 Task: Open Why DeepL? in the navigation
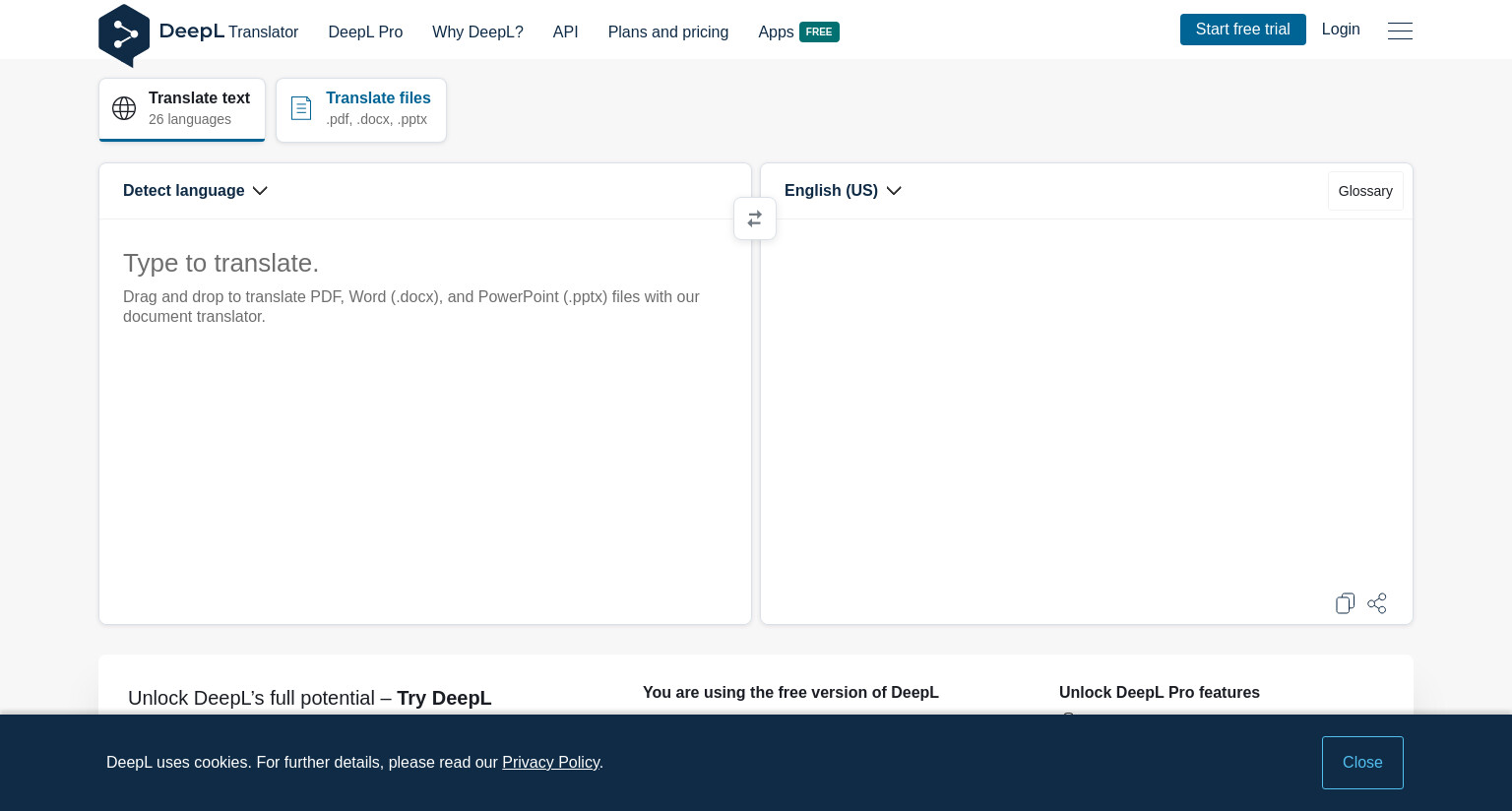[477, 31]
